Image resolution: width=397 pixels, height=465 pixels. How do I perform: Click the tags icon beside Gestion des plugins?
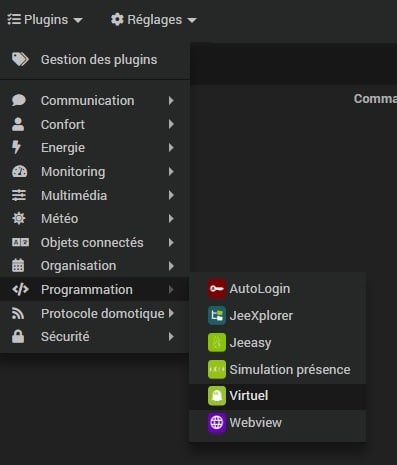click(x=20, y=59)
